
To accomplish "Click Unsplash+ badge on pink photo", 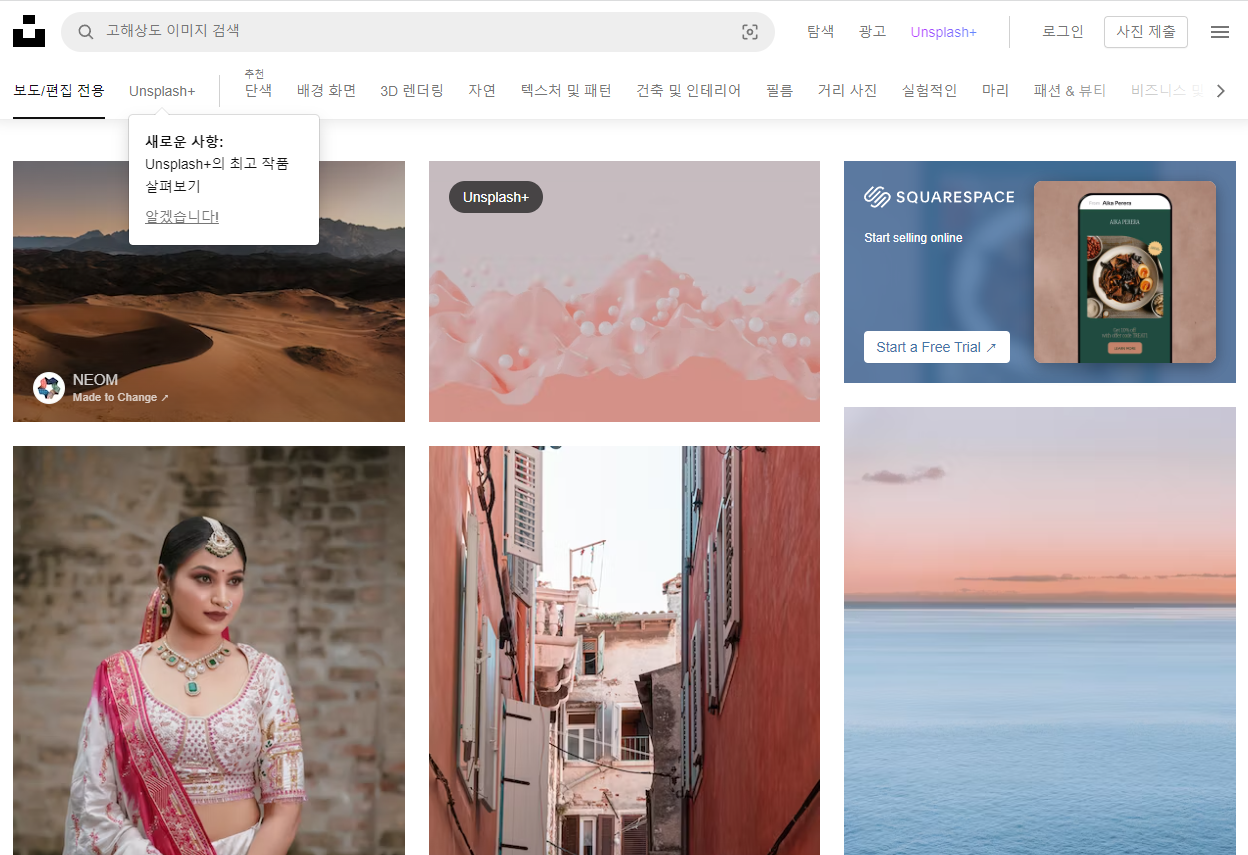I will click(x=496, y=197).
